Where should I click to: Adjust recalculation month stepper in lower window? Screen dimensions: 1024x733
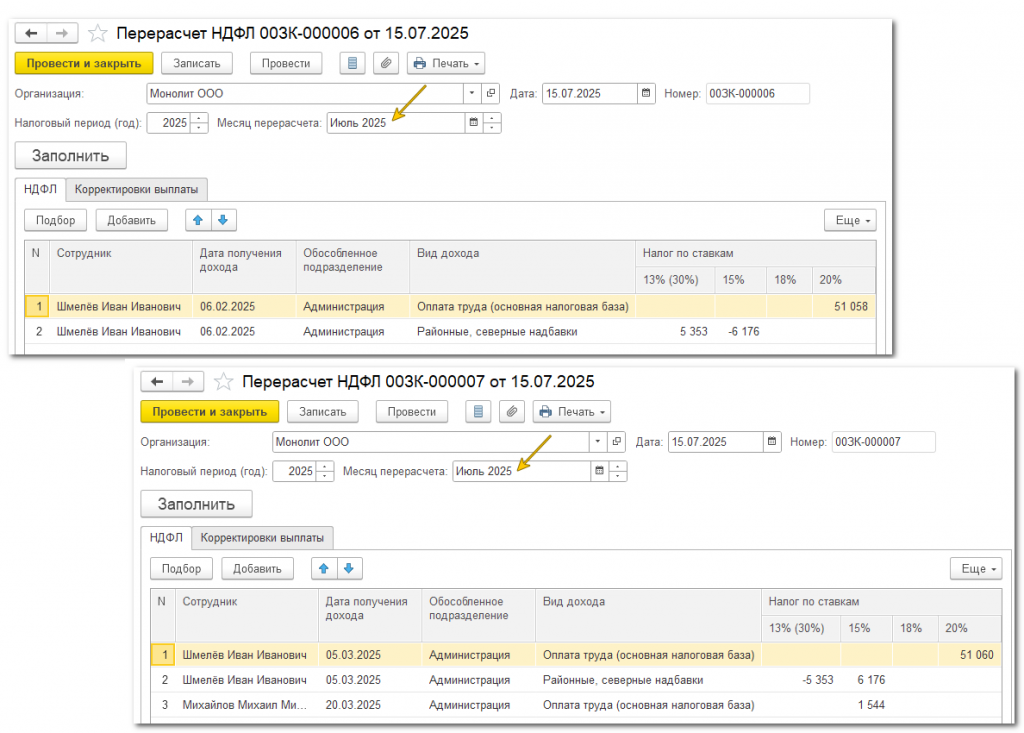click(618, 471)
